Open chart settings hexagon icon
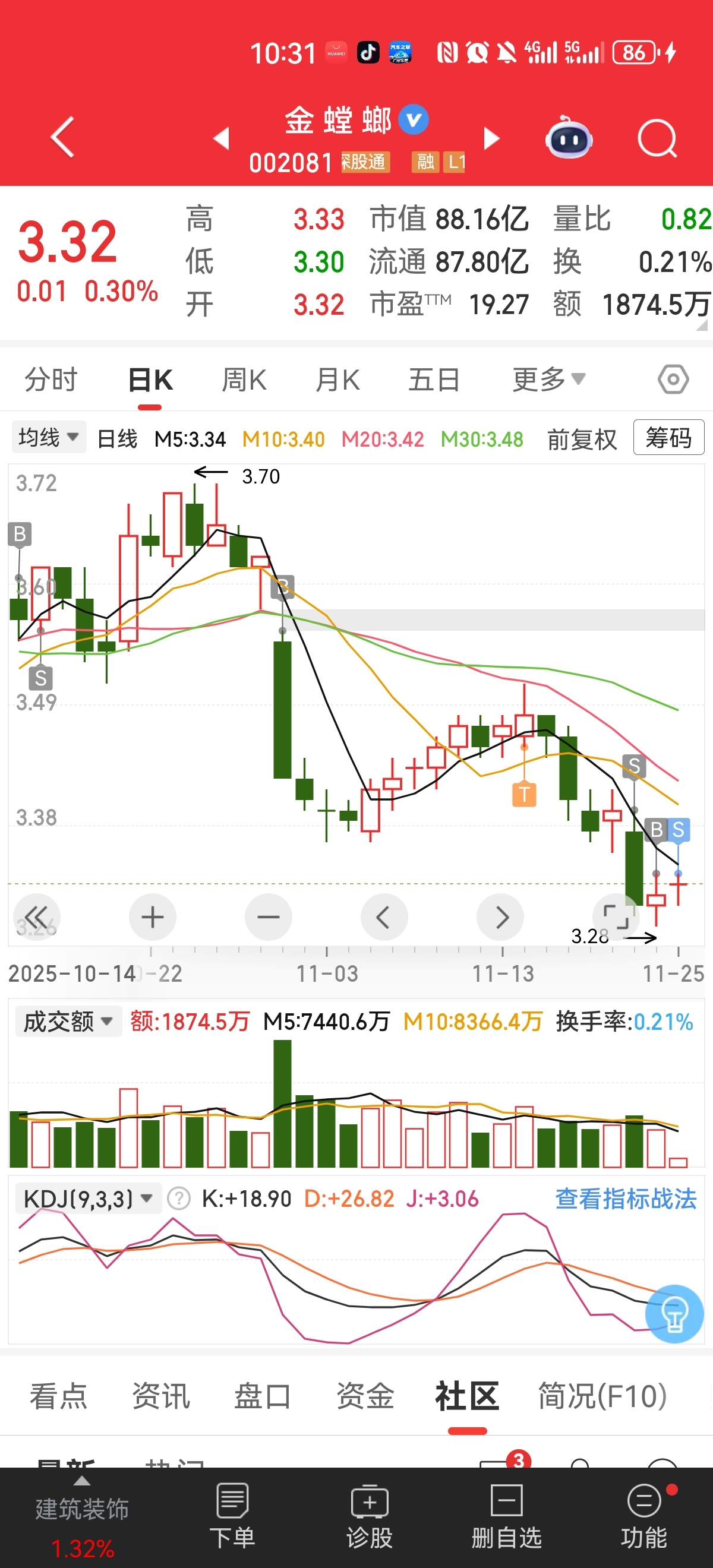Viewport: 713px width, 1568px height. [x=673, y=380]
